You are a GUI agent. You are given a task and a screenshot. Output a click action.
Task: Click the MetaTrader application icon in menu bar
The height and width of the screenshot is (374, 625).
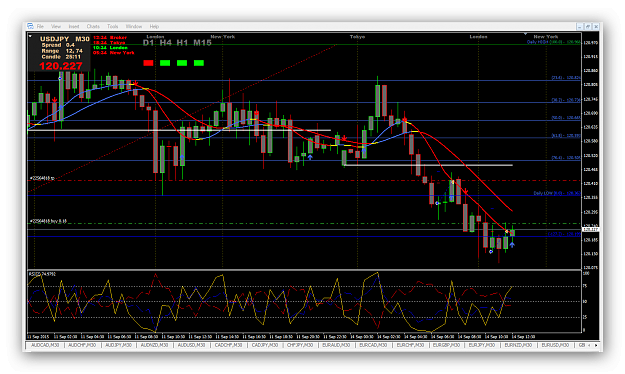(30, 26)
